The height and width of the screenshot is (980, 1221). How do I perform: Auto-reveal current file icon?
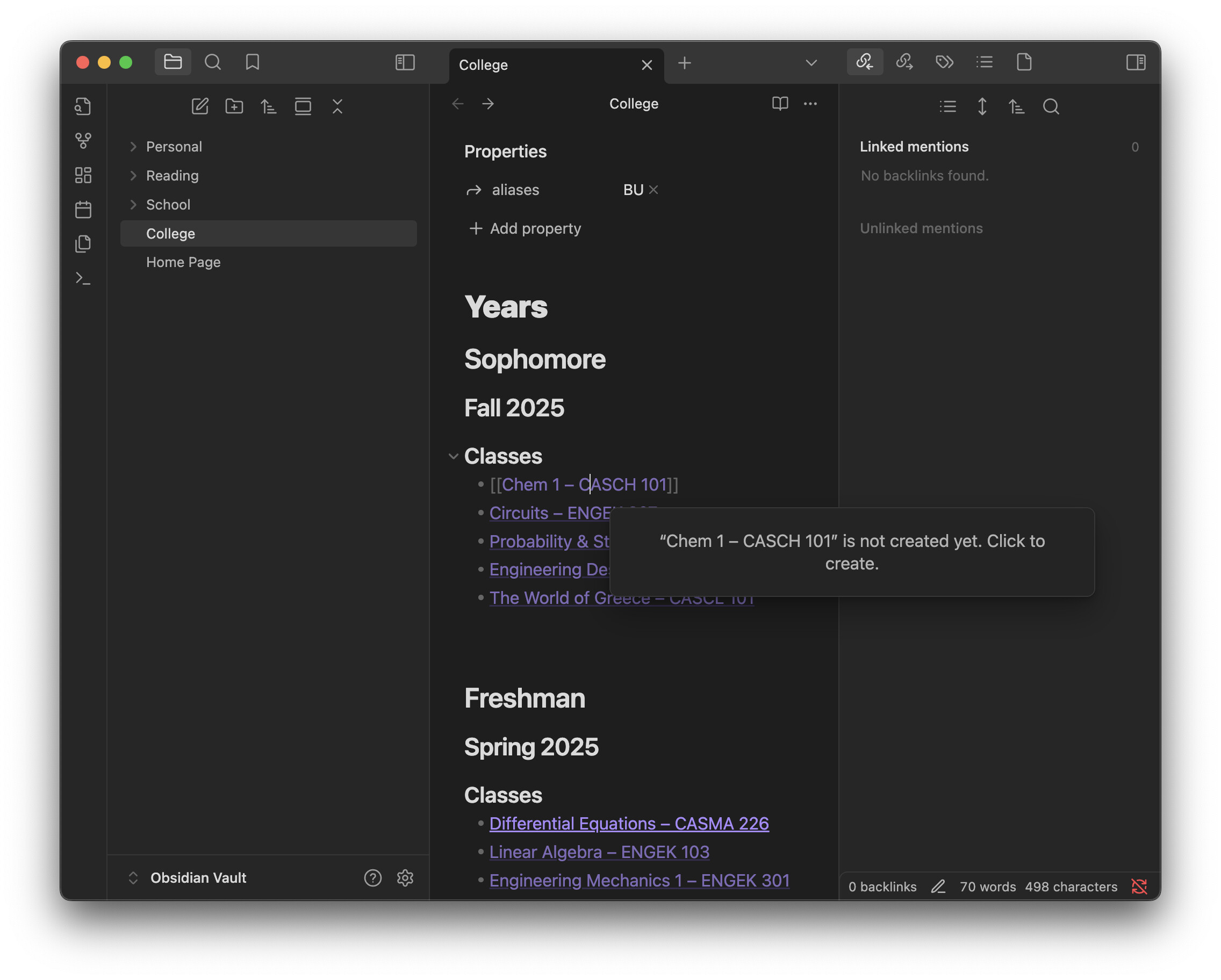click(303, 106)
